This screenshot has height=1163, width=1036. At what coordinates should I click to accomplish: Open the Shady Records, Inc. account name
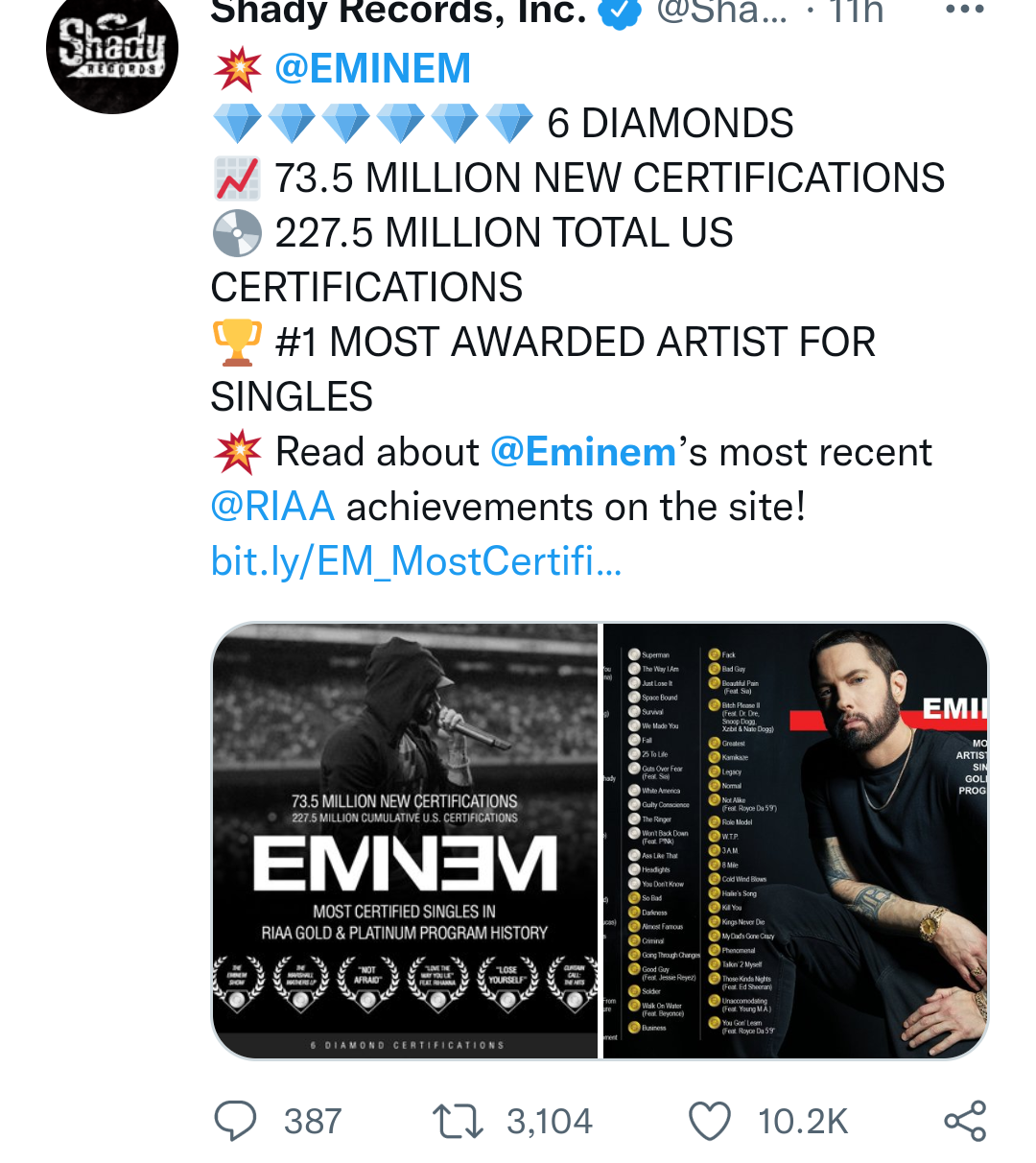point(398,12)
